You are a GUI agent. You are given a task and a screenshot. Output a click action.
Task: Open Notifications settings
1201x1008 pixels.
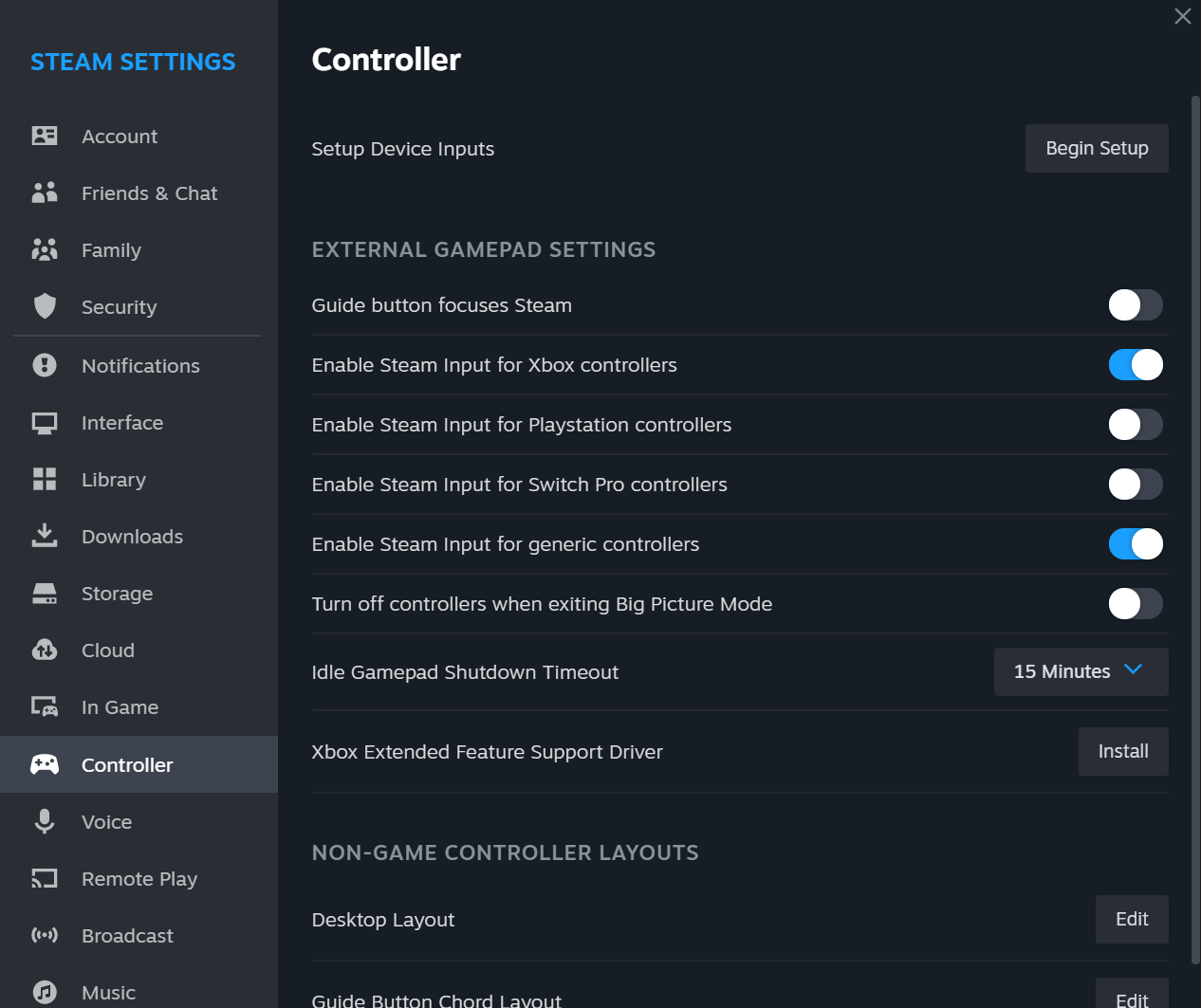[x=140, y=366]
